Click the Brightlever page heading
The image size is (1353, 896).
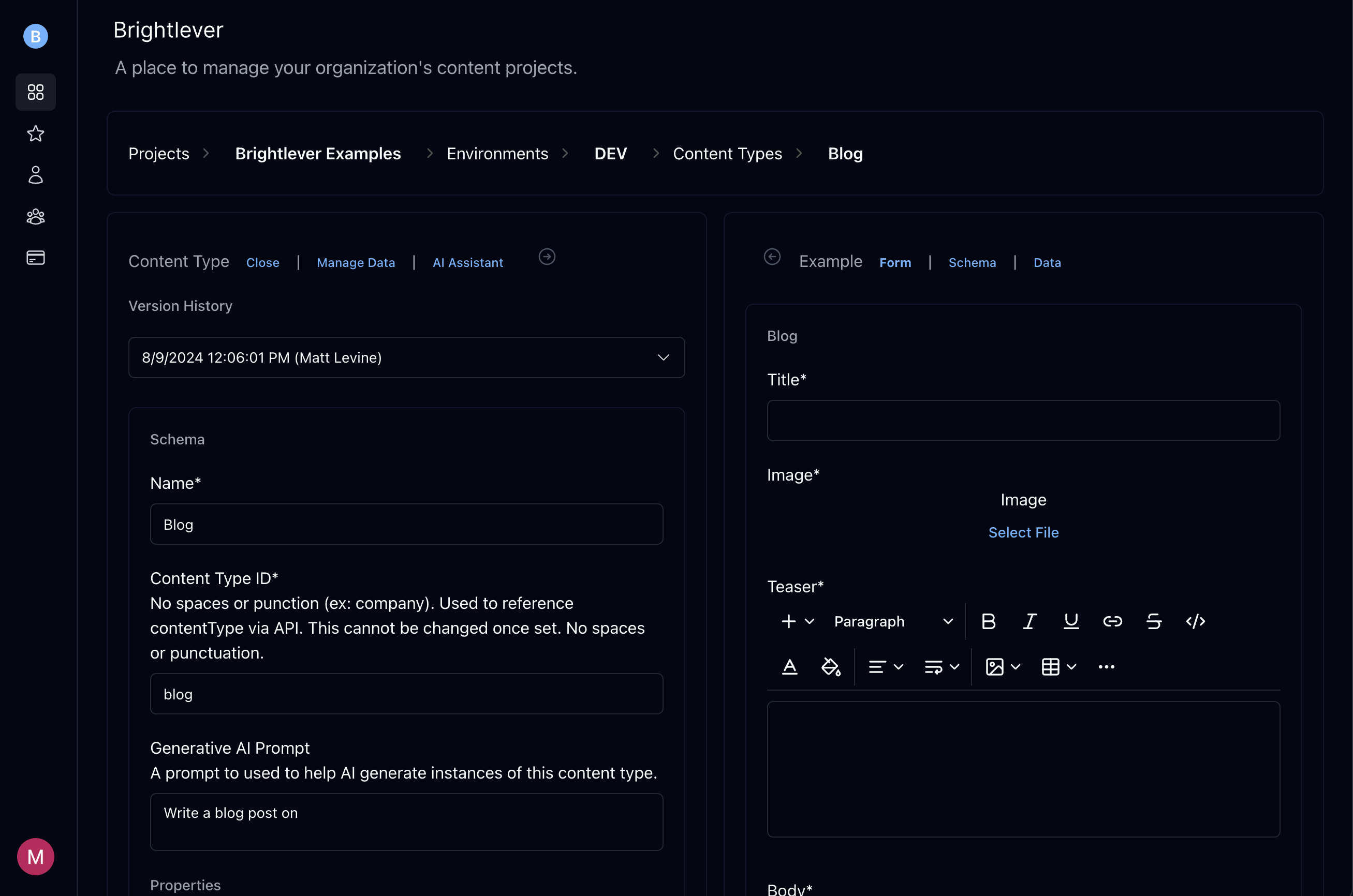168,31
